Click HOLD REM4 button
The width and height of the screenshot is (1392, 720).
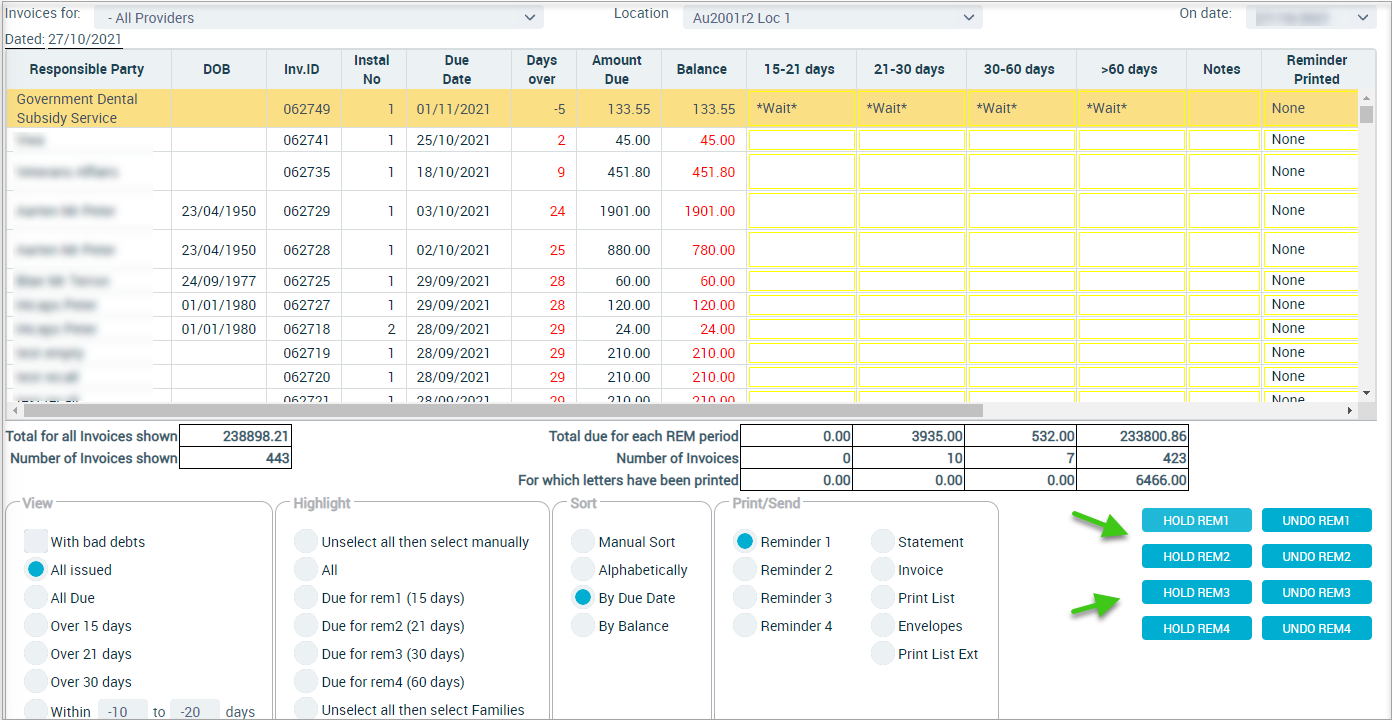click(x=1196, y=628)
